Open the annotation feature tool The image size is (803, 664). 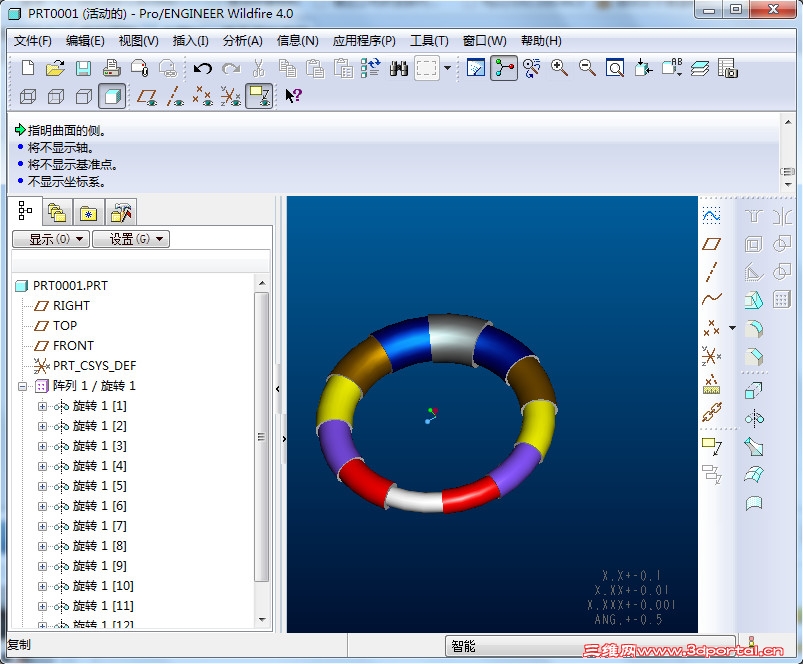click(711, 446)
